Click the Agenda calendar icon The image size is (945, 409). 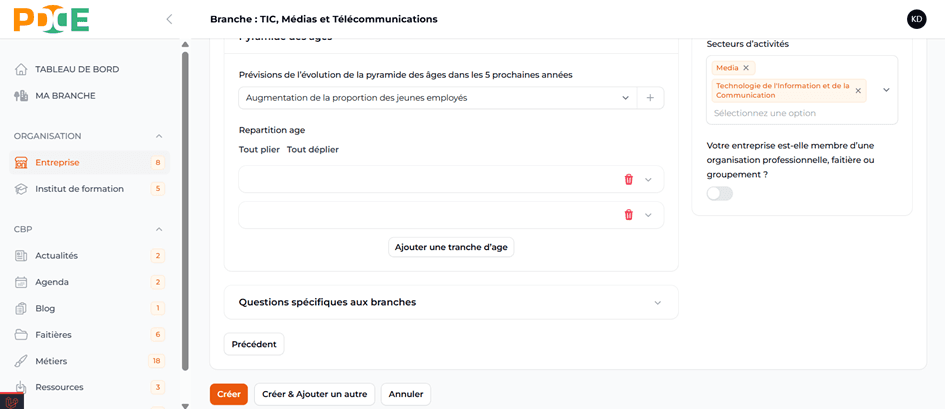click(x=21, y=282)
